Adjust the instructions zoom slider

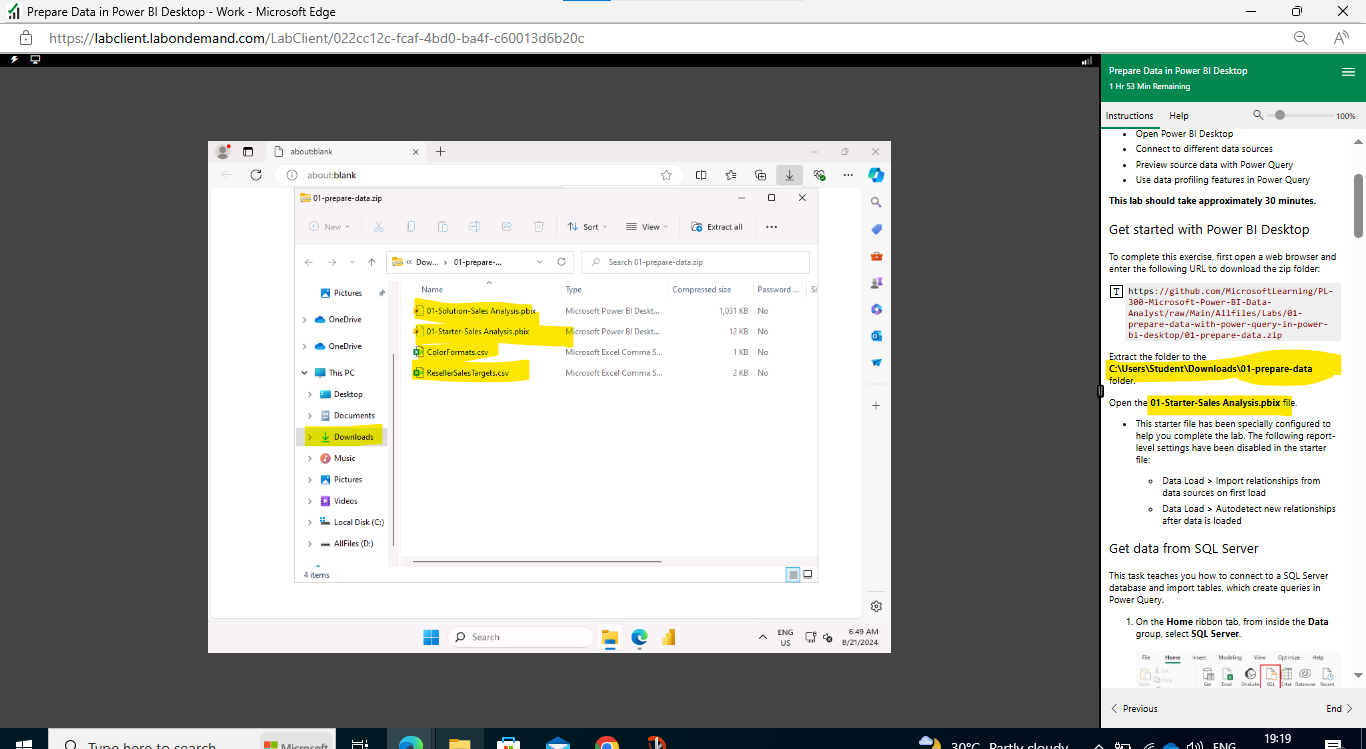[1283, 114]
